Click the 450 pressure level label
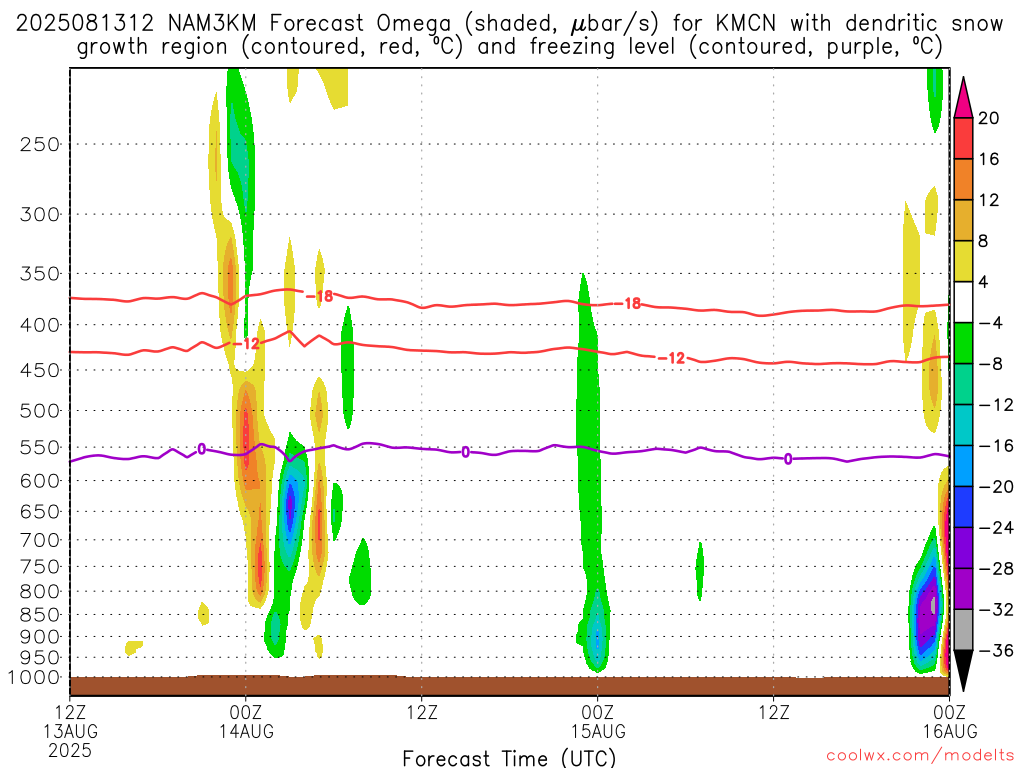The height and width of the screenshot is (768, 1024). (40, 370)
